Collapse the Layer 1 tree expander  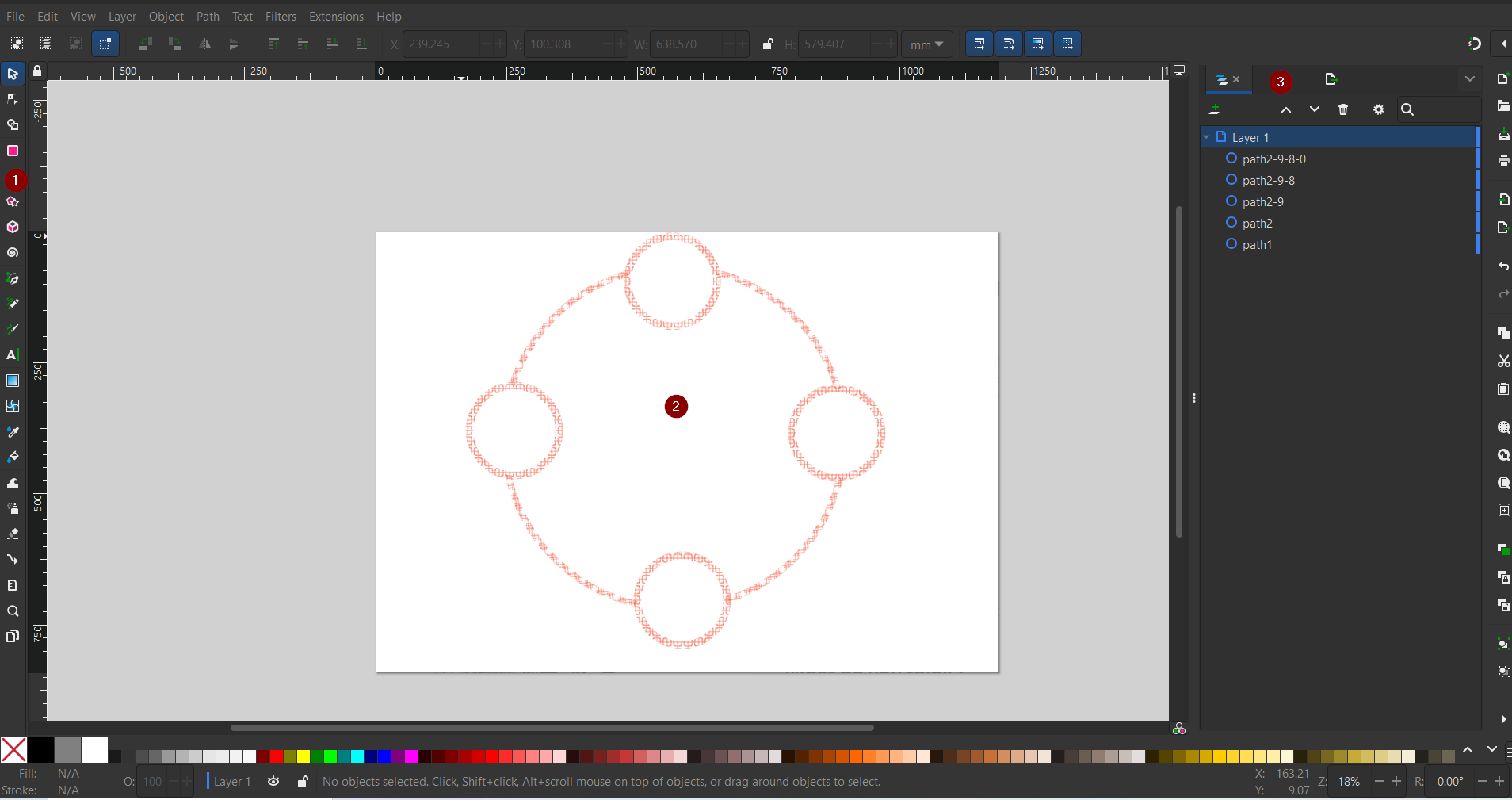tap(1206, 137)
